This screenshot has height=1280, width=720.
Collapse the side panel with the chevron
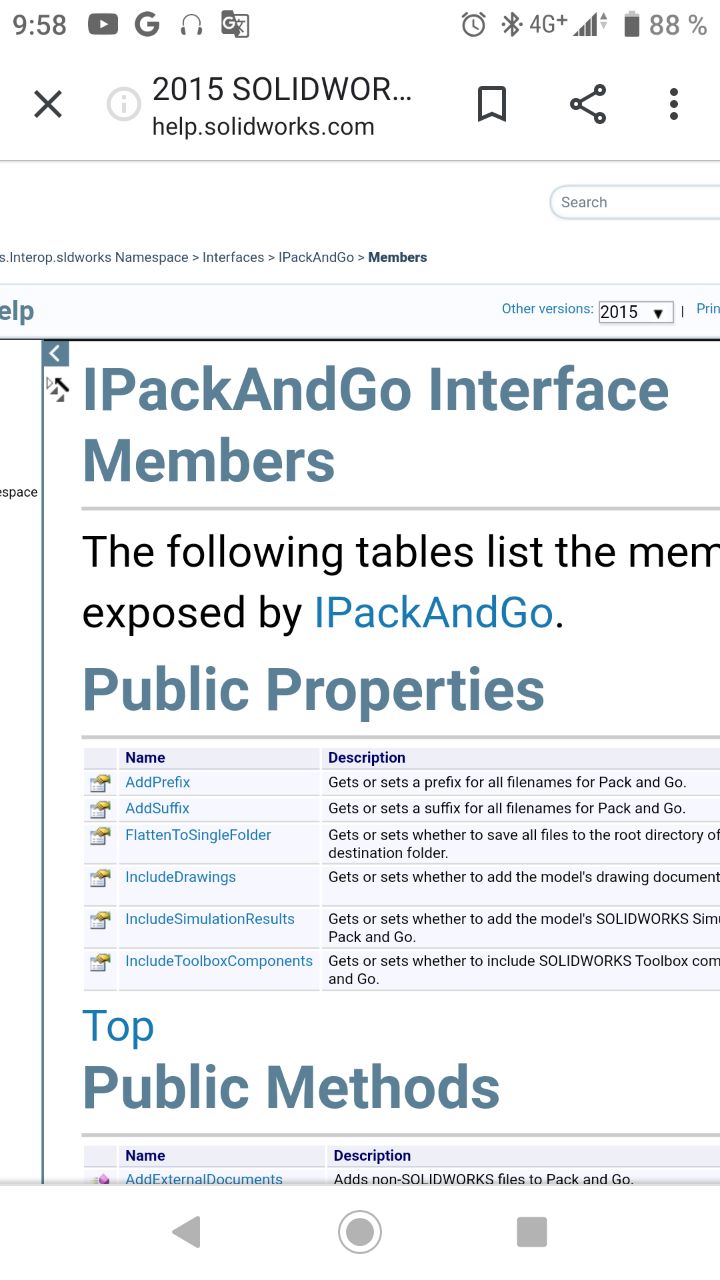tap(55, 353)
